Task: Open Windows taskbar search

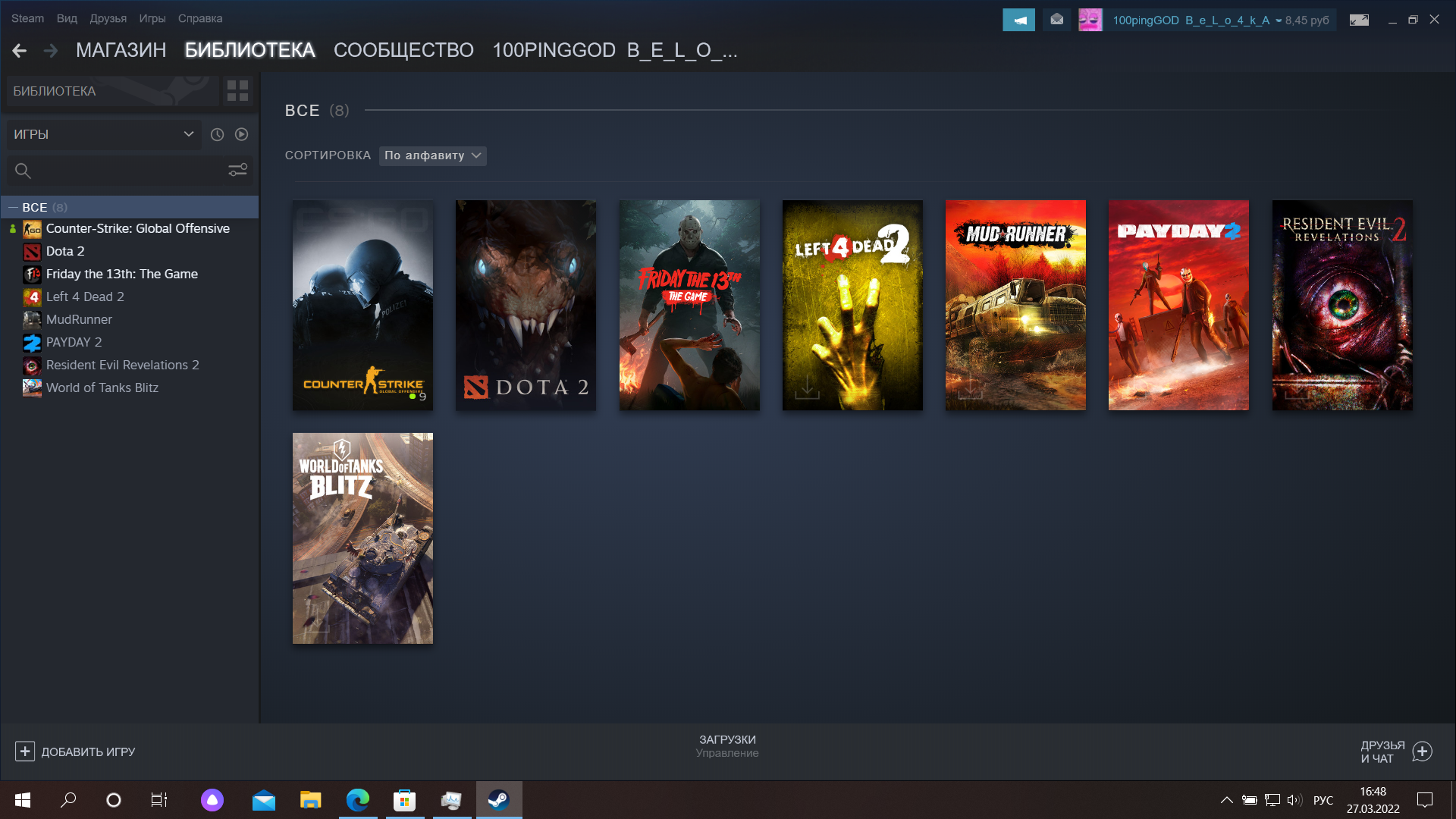Action: pos(68,800)
